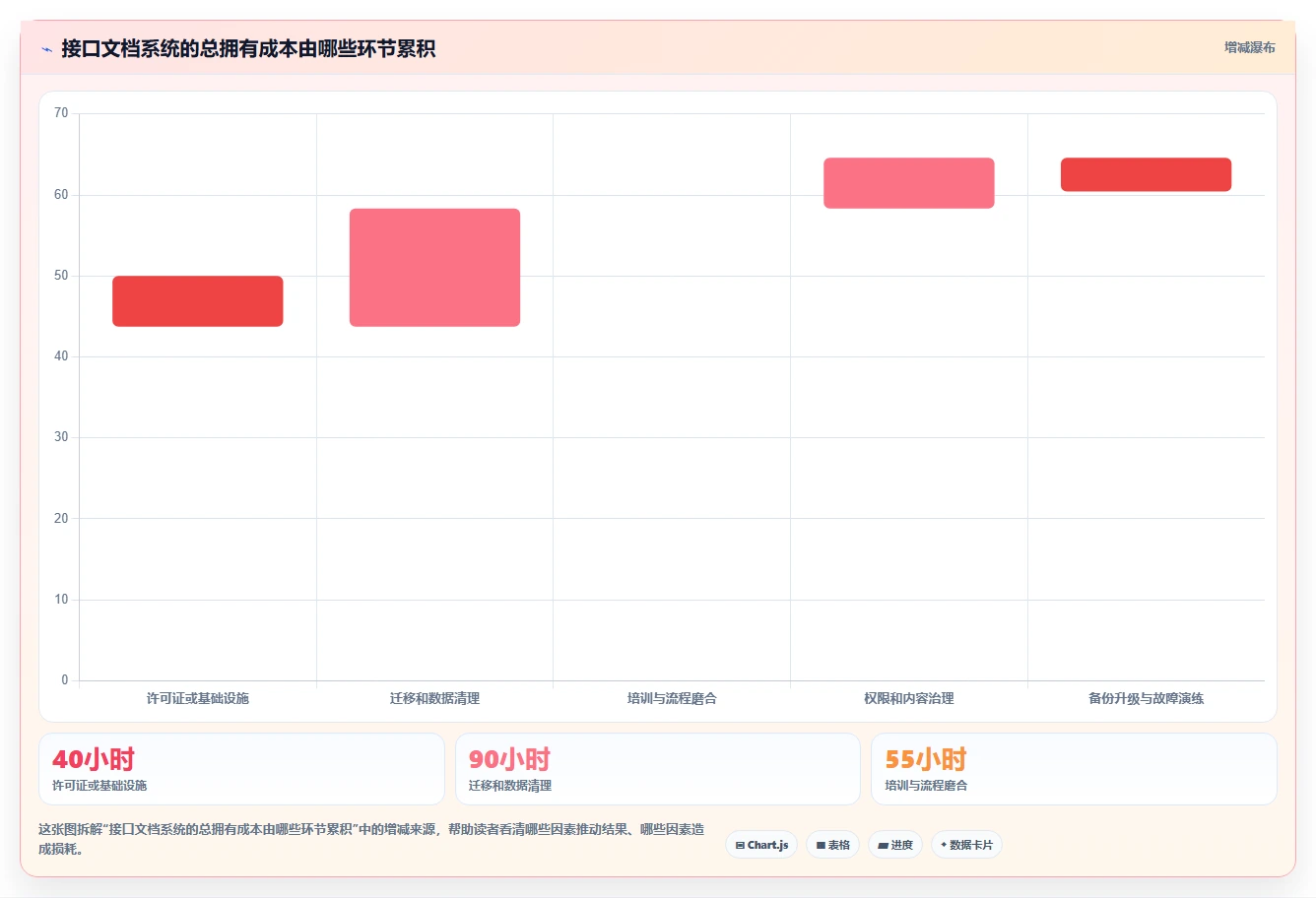This screenshot has height=898, width=1316.
Task: Click the 数据卡片 tag chip
Action: coord(966,845)
